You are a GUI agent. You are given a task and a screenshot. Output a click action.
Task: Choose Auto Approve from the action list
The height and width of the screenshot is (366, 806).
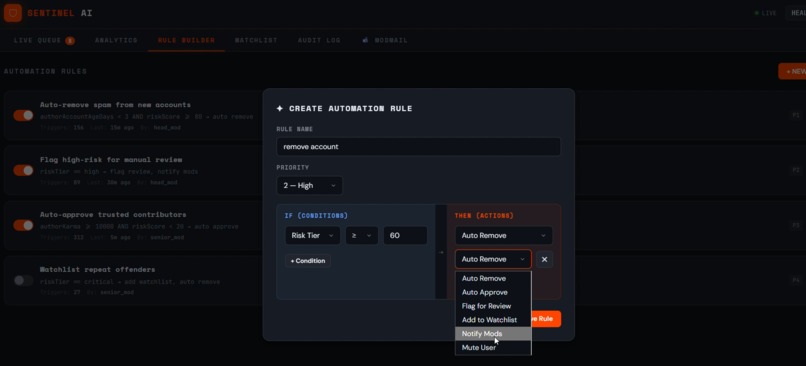pos(493,292)
